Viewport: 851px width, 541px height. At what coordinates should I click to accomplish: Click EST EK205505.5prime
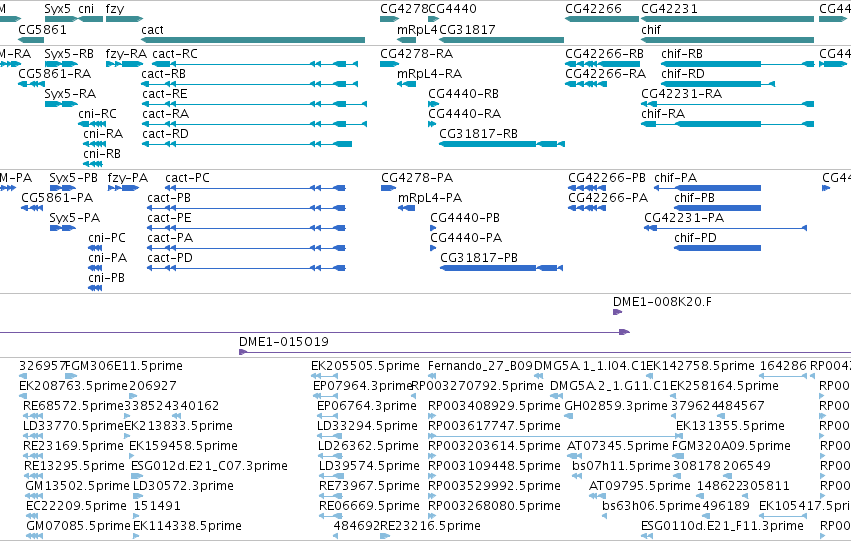325,376
